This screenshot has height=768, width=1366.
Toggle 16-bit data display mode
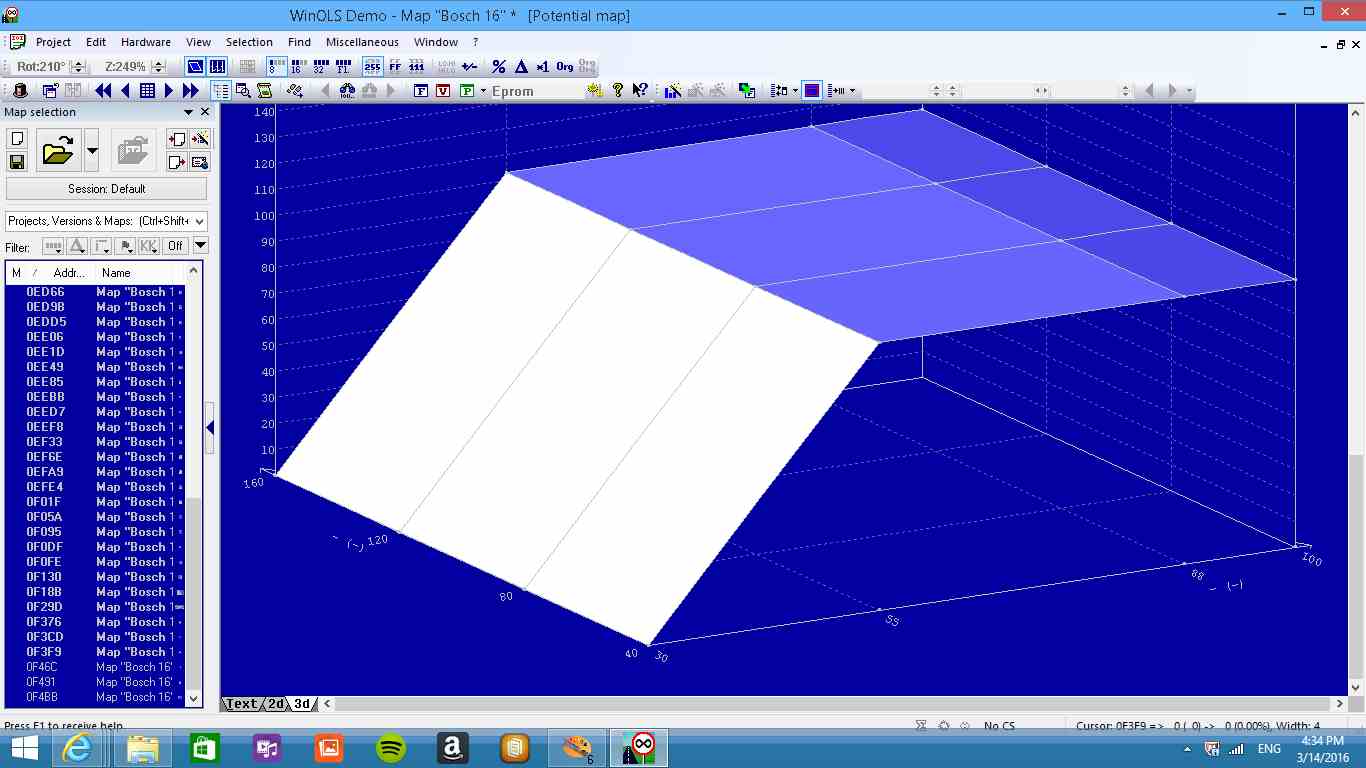pos(296,67)
